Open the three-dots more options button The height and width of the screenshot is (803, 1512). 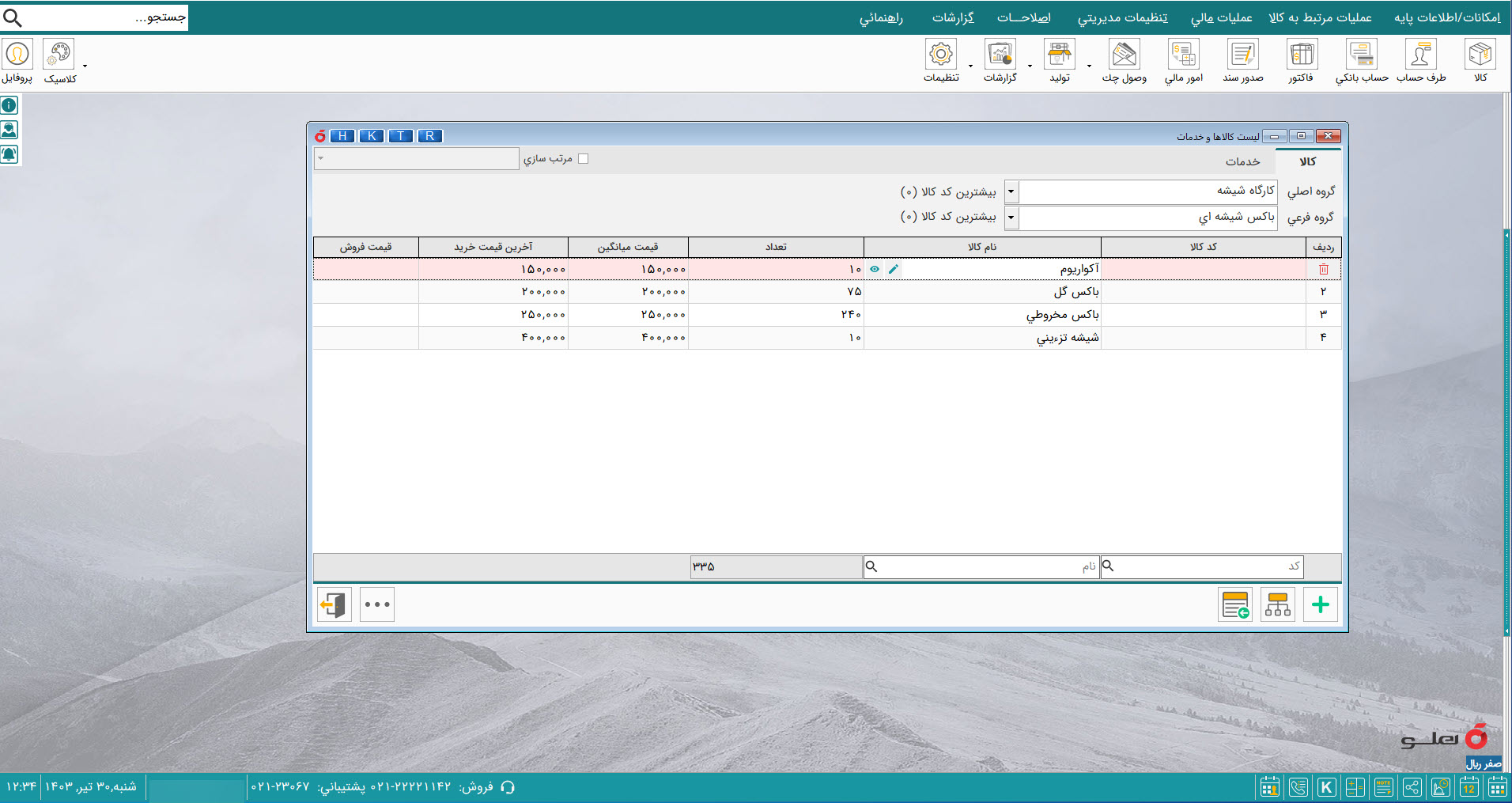[377, 605]
